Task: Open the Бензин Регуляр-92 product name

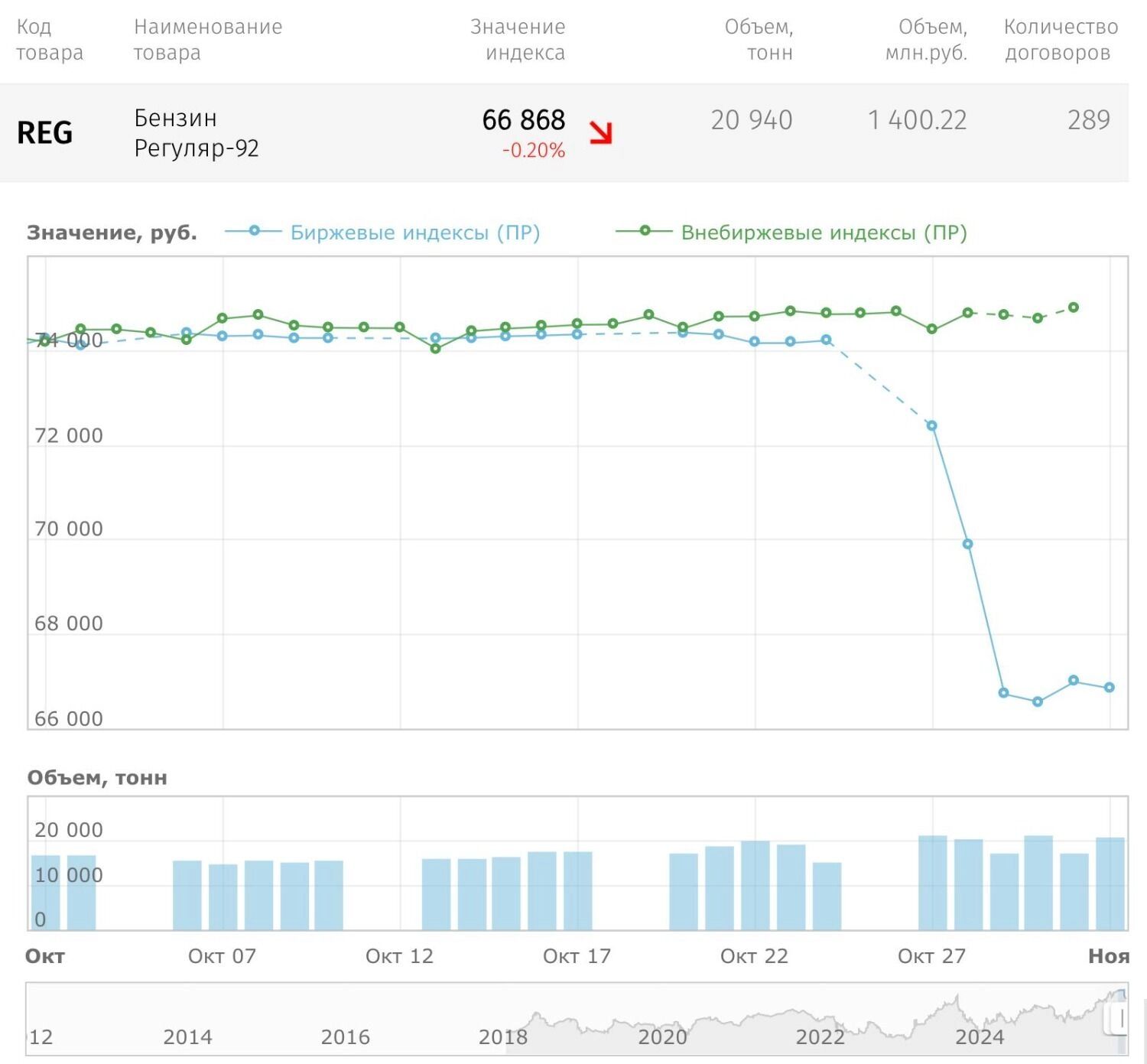Action: [x=196, y=132]
